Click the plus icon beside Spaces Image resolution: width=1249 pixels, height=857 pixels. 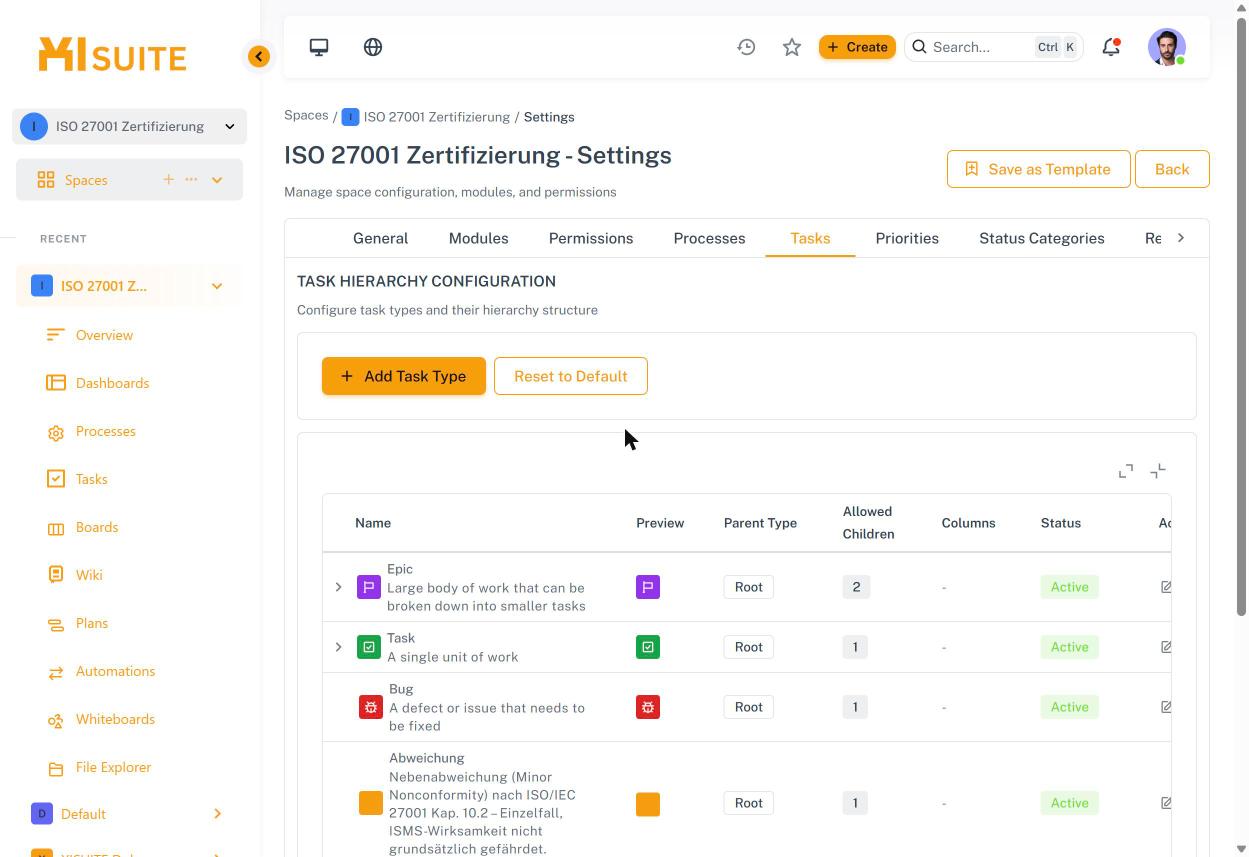click(x=168, y=180)
